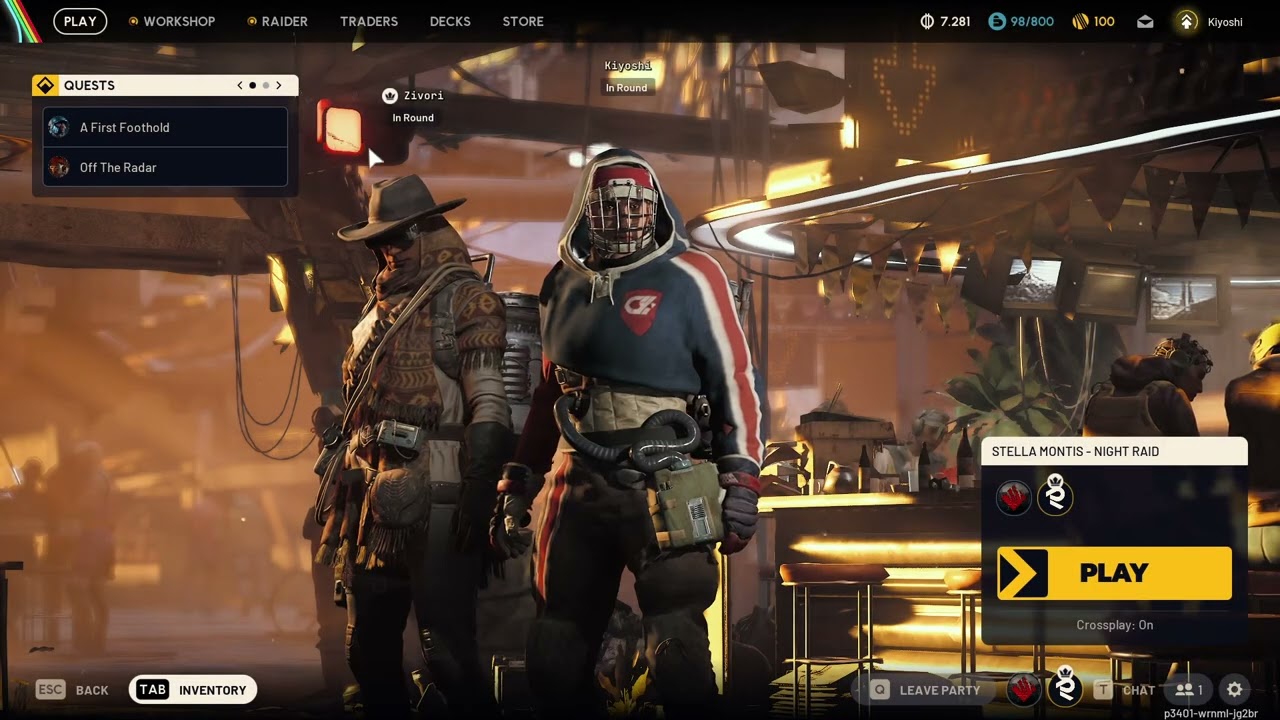Click the coin currency icon beside 7.281
The image size is (1280, 720).
pos(927,21)
